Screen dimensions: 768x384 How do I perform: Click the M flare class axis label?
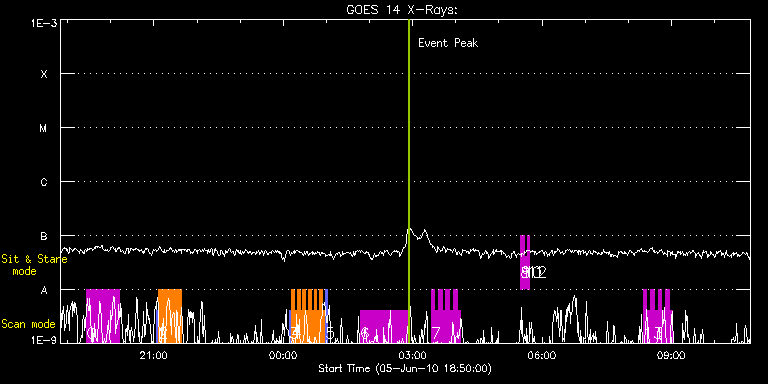tap(44, 128)
